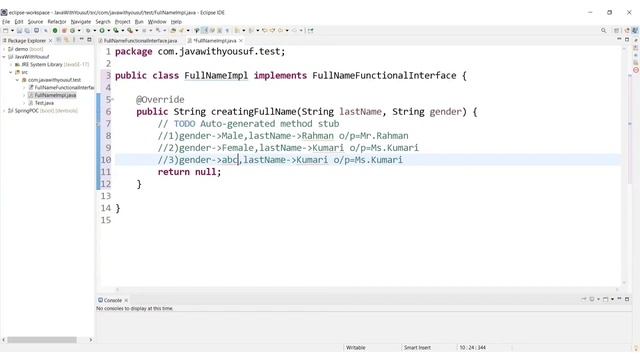The width and height of the screenshot is (640, 360).
Task: Open the Run configurations dropdown arrow
Action: [x=109, y=30]
